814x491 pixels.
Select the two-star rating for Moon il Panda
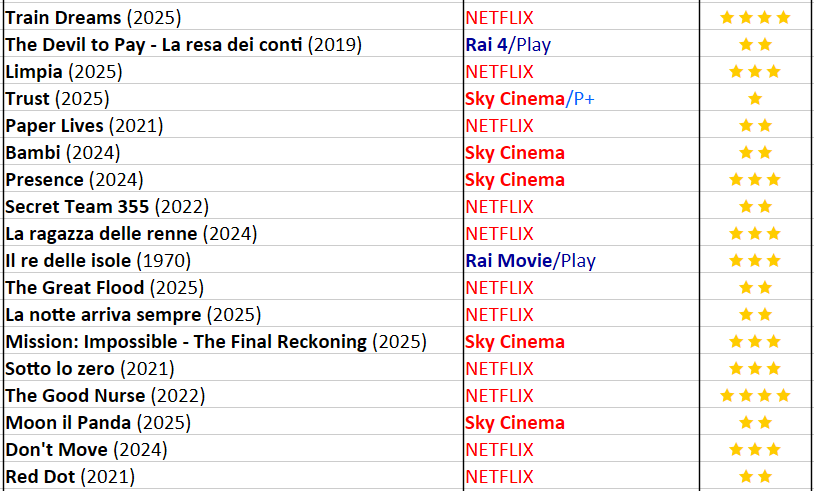pos(755,422)
